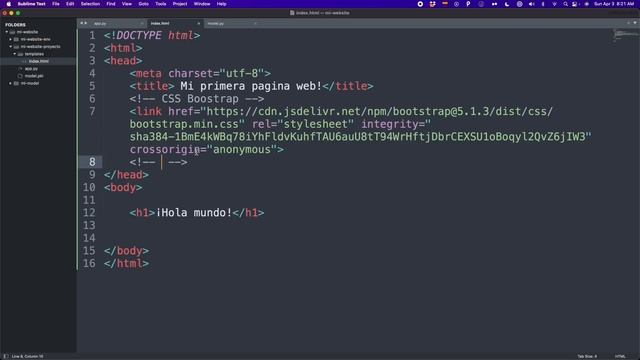
Task: Collapse the mi-website root folder
Action: [x=7, y=32]
